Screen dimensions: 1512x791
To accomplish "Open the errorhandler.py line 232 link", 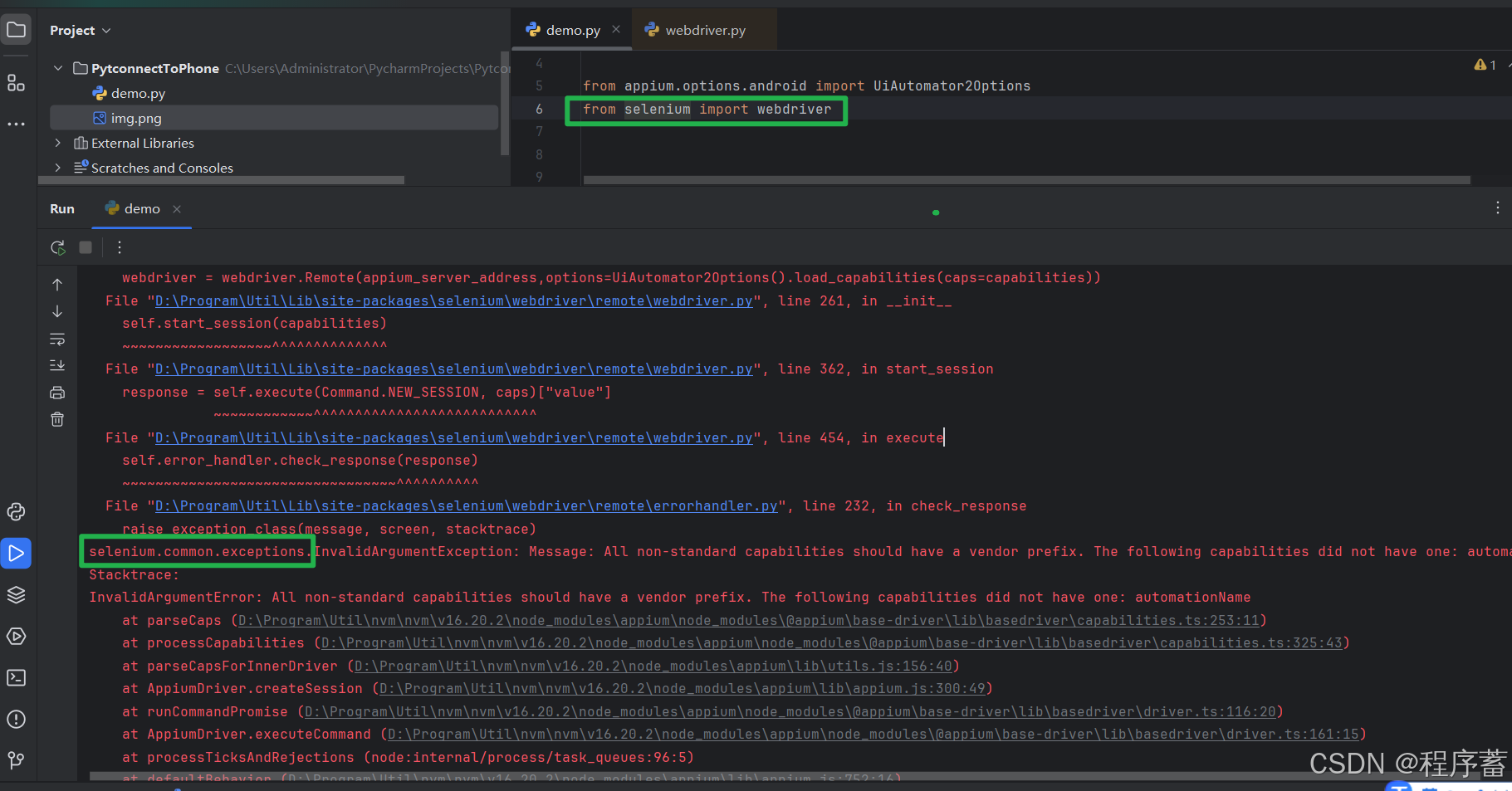I will [465, 505].
